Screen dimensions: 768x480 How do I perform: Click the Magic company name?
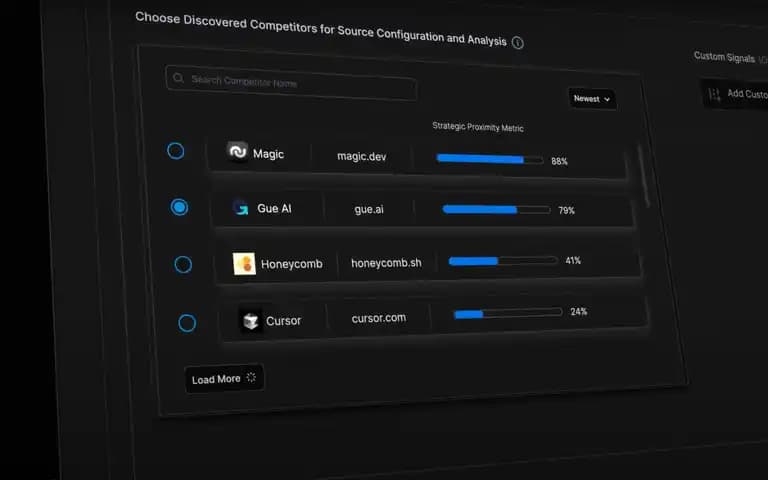pos(268,154)
